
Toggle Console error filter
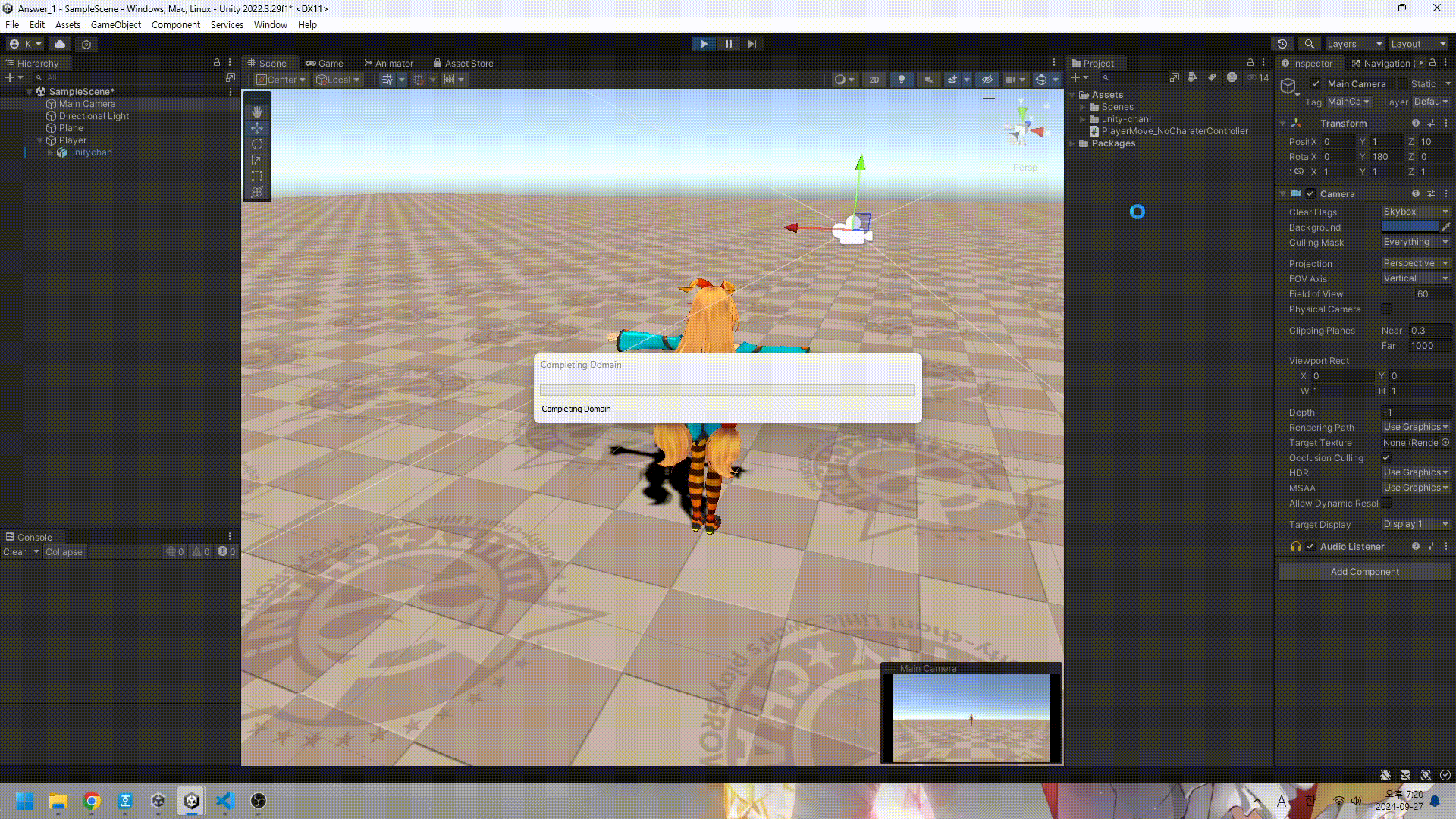tap(227, 552)
